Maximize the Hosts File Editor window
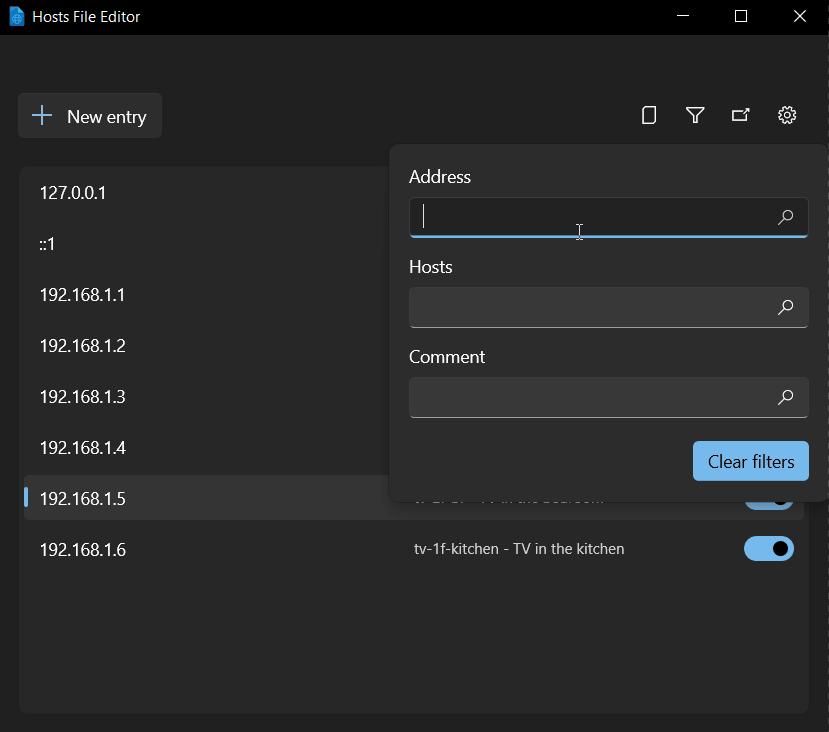Screen dimensions: 829x732 click(x=741, y=17)
